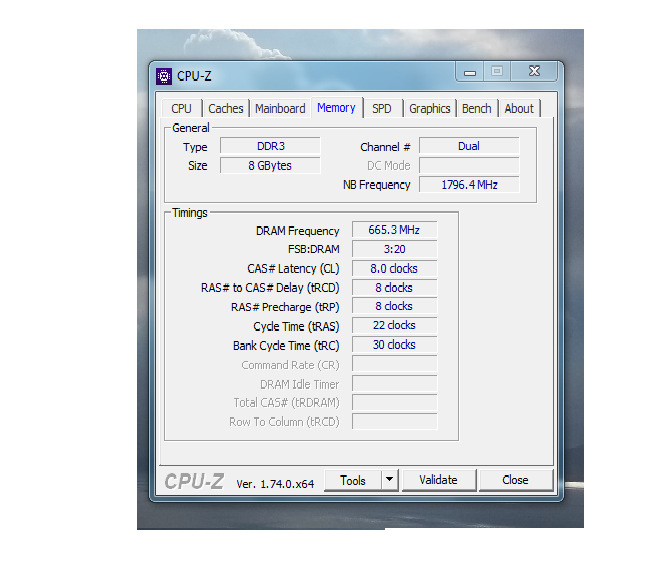652x588 pixels.
Task: Click FSB:DRAM value 3:20
Action: click(394, 249)
